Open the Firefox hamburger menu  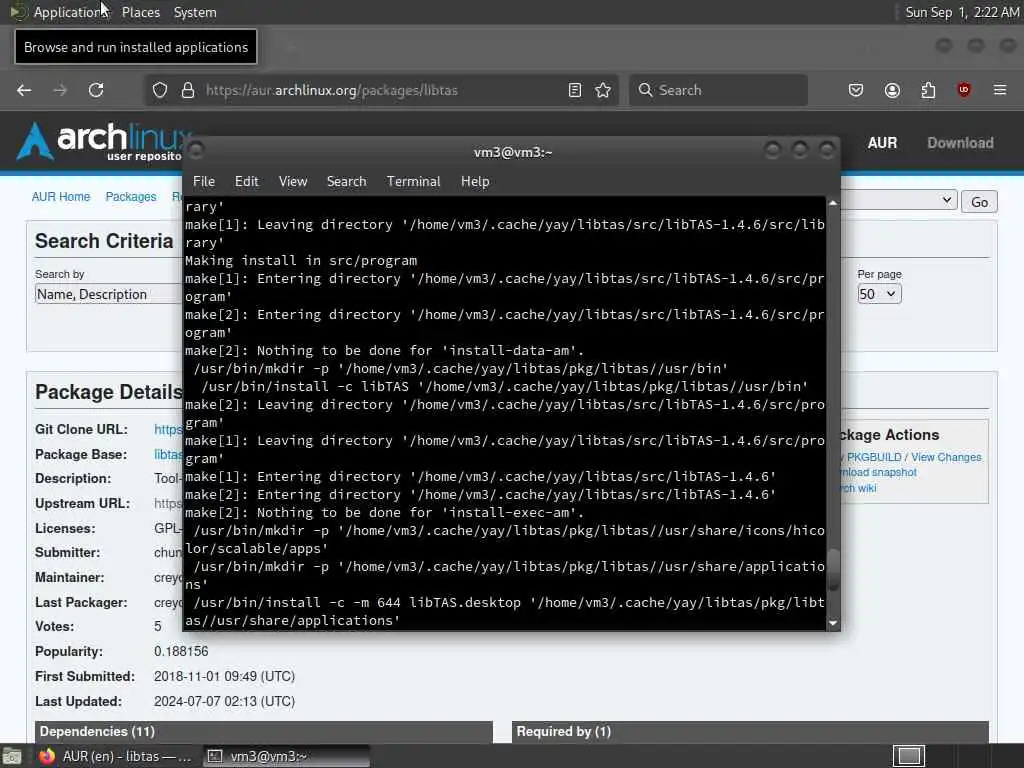(1000, 90)
